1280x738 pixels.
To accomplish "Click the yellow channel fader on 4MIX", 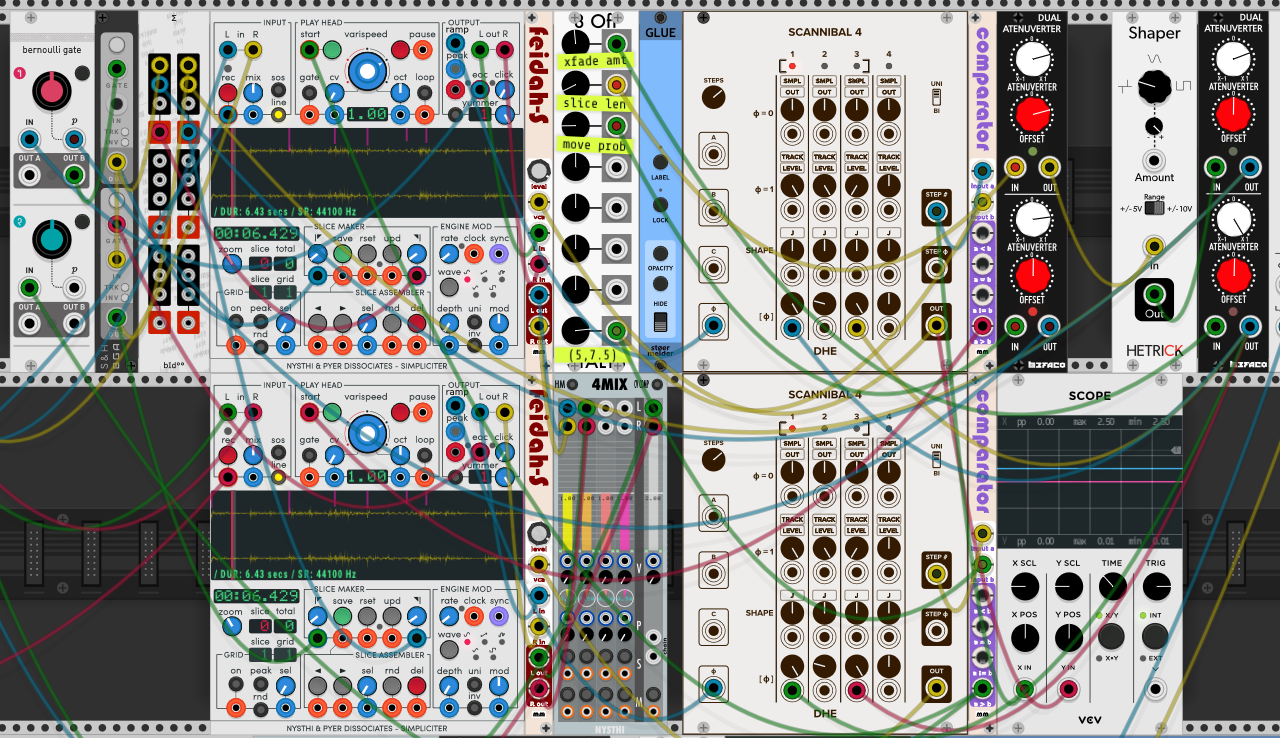I will click(568, 522).
